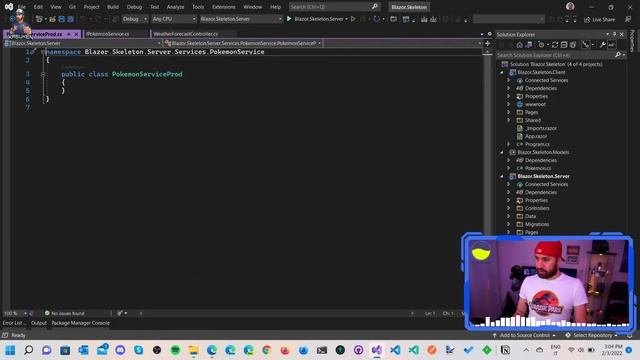Open the Output tab
Screen dimensions: 640x360
pos(39,323)
